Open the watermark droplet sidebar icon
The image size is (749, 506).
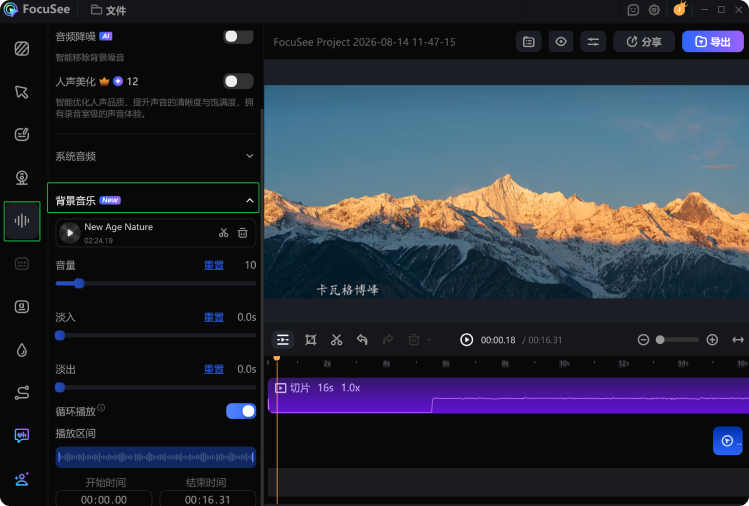(x=22, y=350)
